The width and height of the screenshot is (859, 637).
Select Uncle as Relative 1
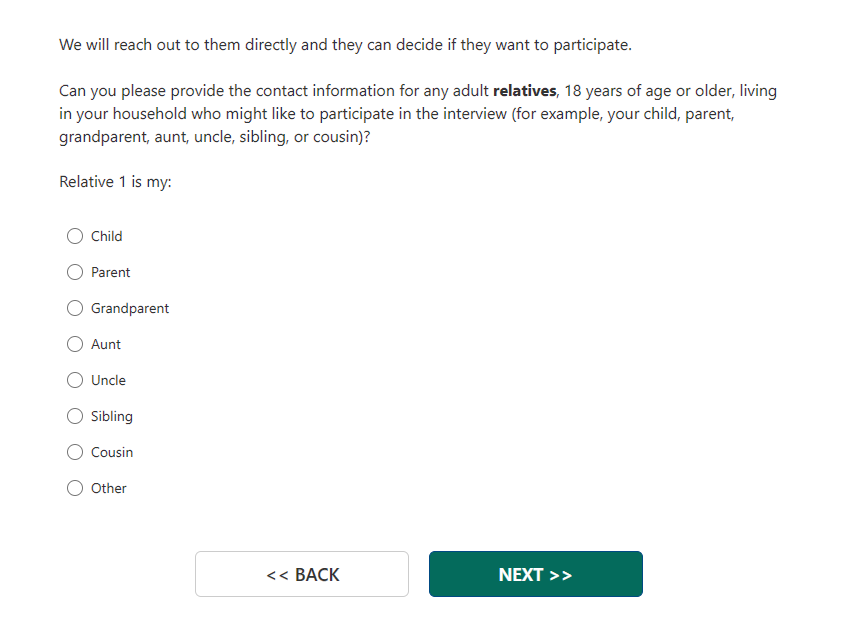75,380
